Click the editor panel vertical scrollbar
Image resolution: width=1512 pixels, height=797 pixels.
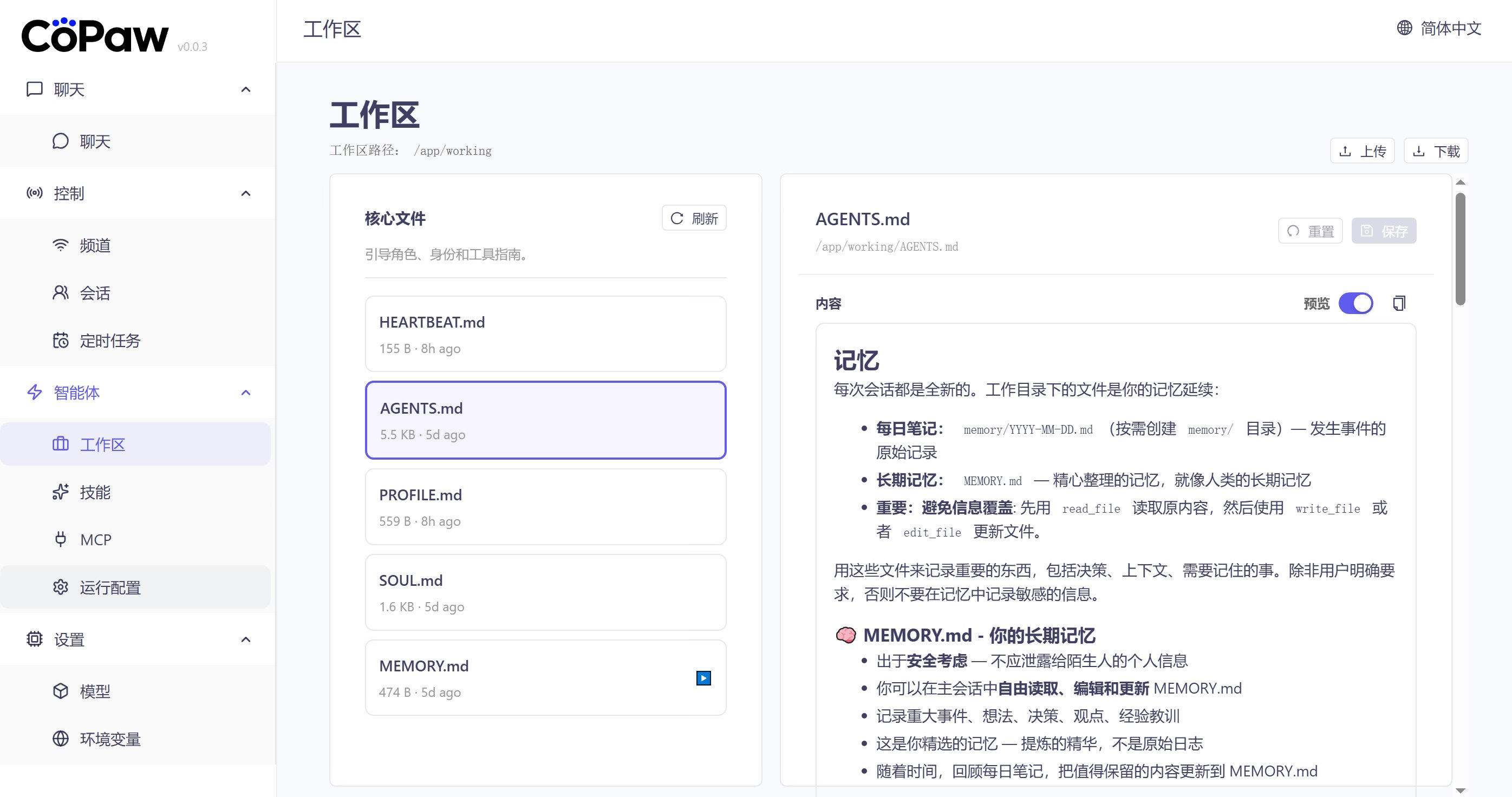1461,250
